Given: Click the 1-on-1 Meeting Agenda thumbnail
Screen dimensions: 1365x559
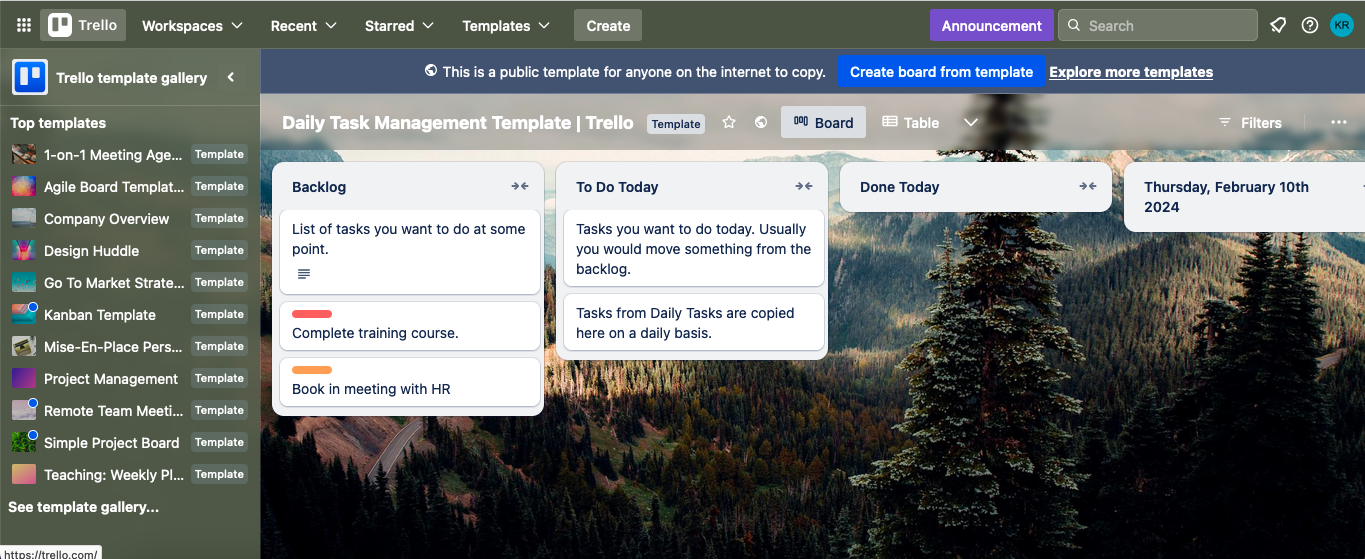Looking at the screenshot, I should tap(24, 154).
